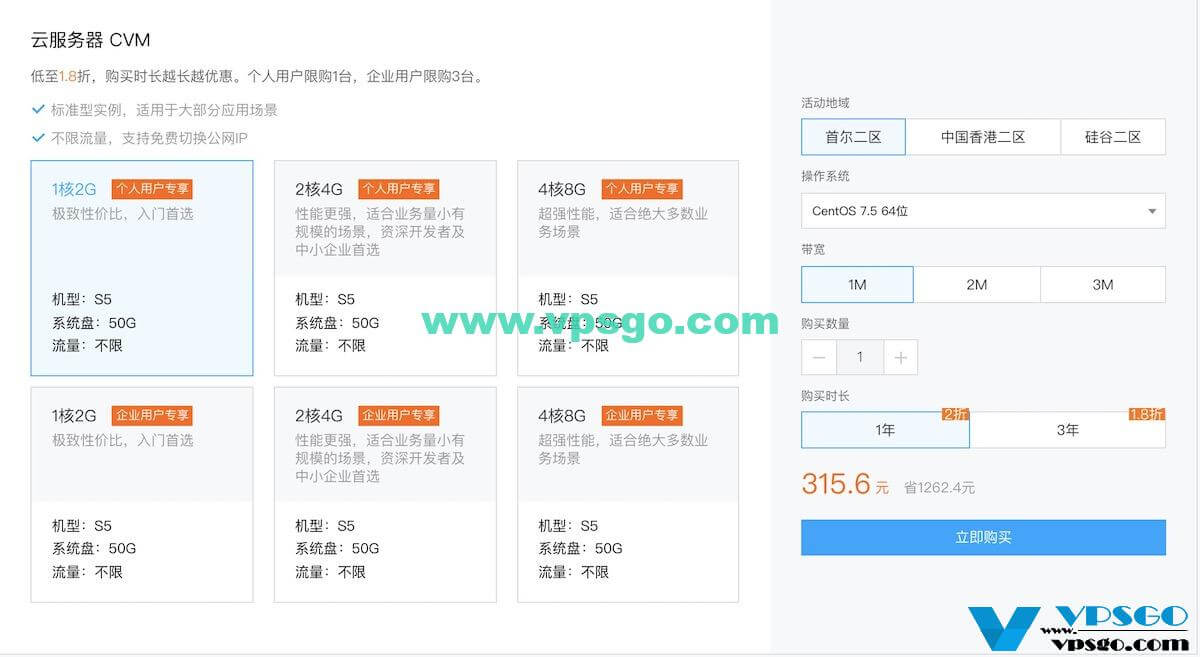
Task: Select the 4核8G 个人用户专享 plan card
Action: (x=628, y=268)
